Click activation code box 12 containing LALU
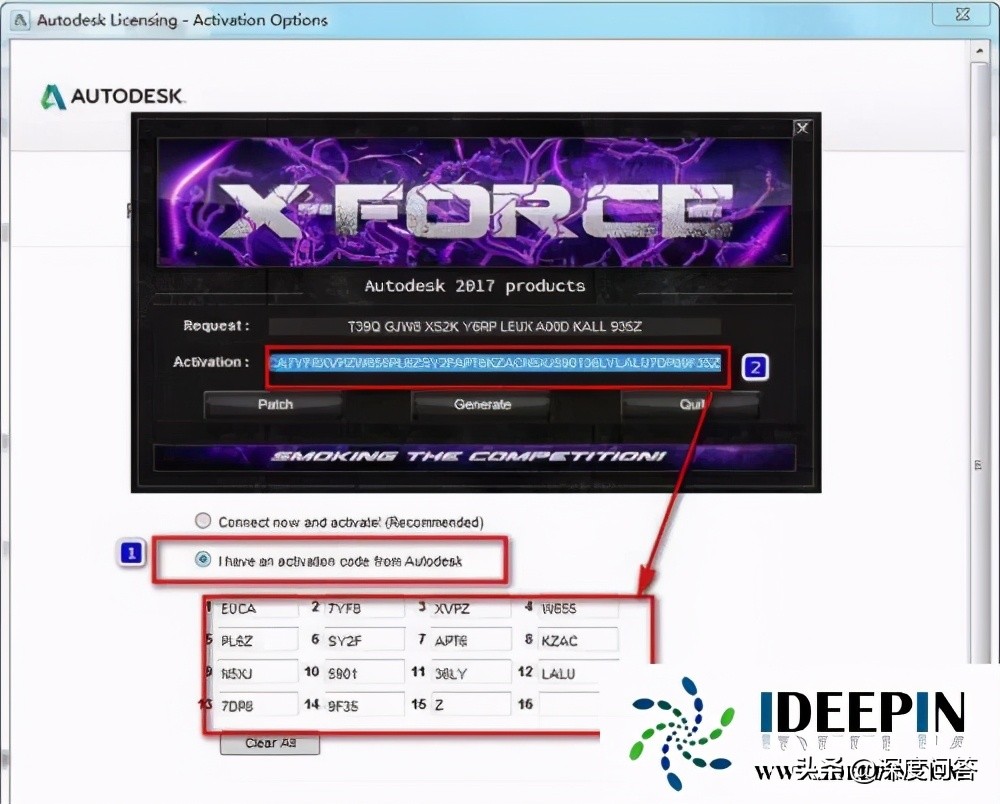Image resolution: width=1000 pixels, height=804 pixels. [578, 673]
